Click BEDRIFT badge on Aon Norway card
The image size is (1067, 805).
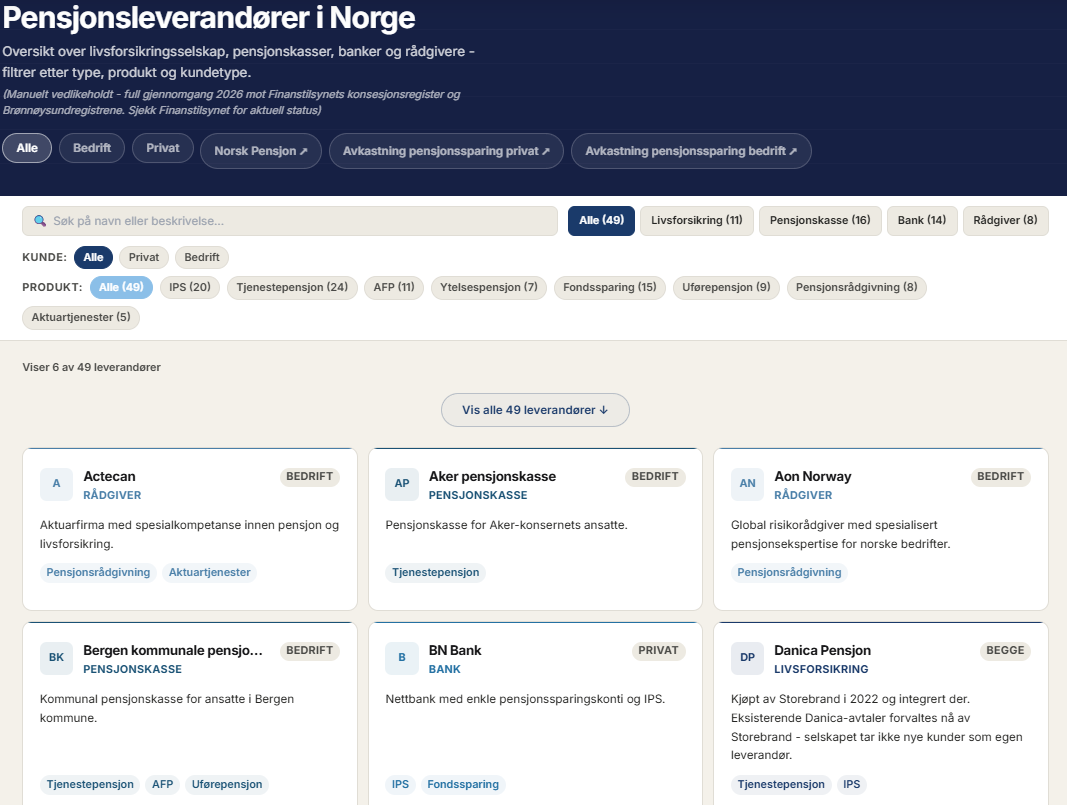[1000, 476]
